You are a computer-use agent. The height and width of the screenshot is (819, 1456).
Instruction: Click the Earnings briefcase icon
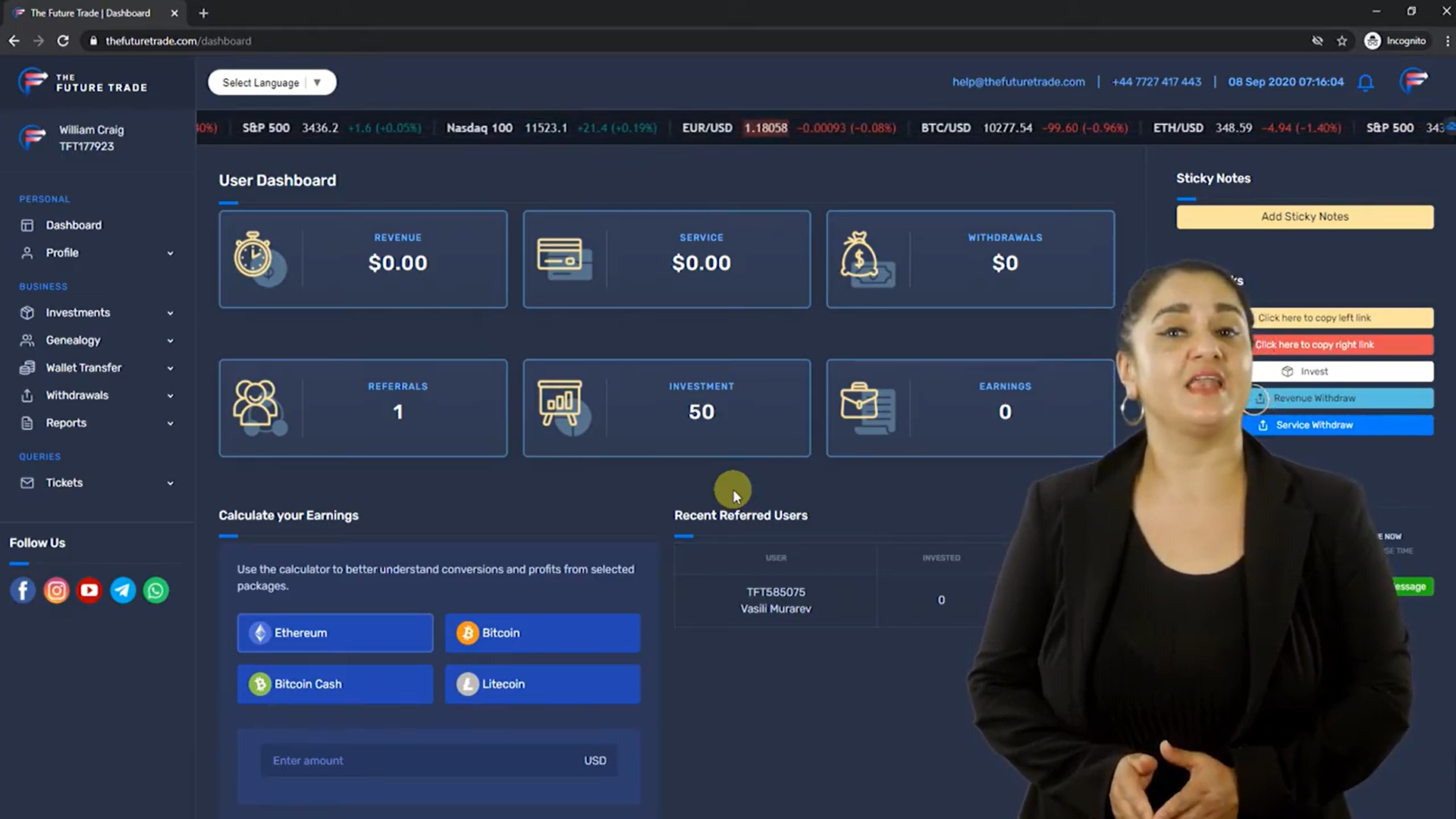[868, 407]
